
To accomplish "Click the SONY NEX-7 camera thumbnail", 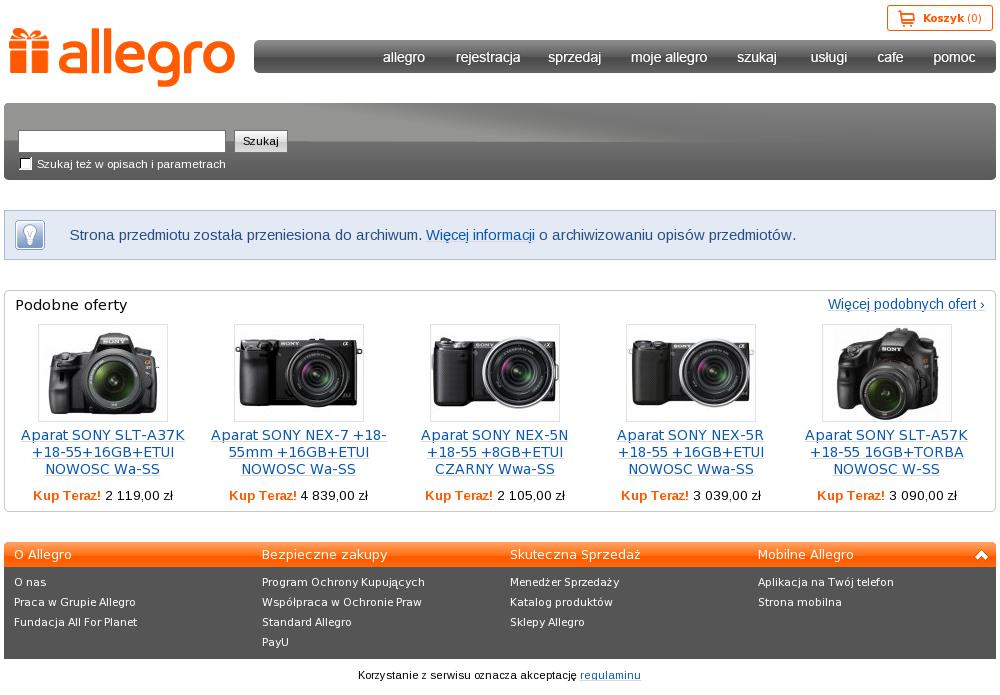I will [299, 372].
